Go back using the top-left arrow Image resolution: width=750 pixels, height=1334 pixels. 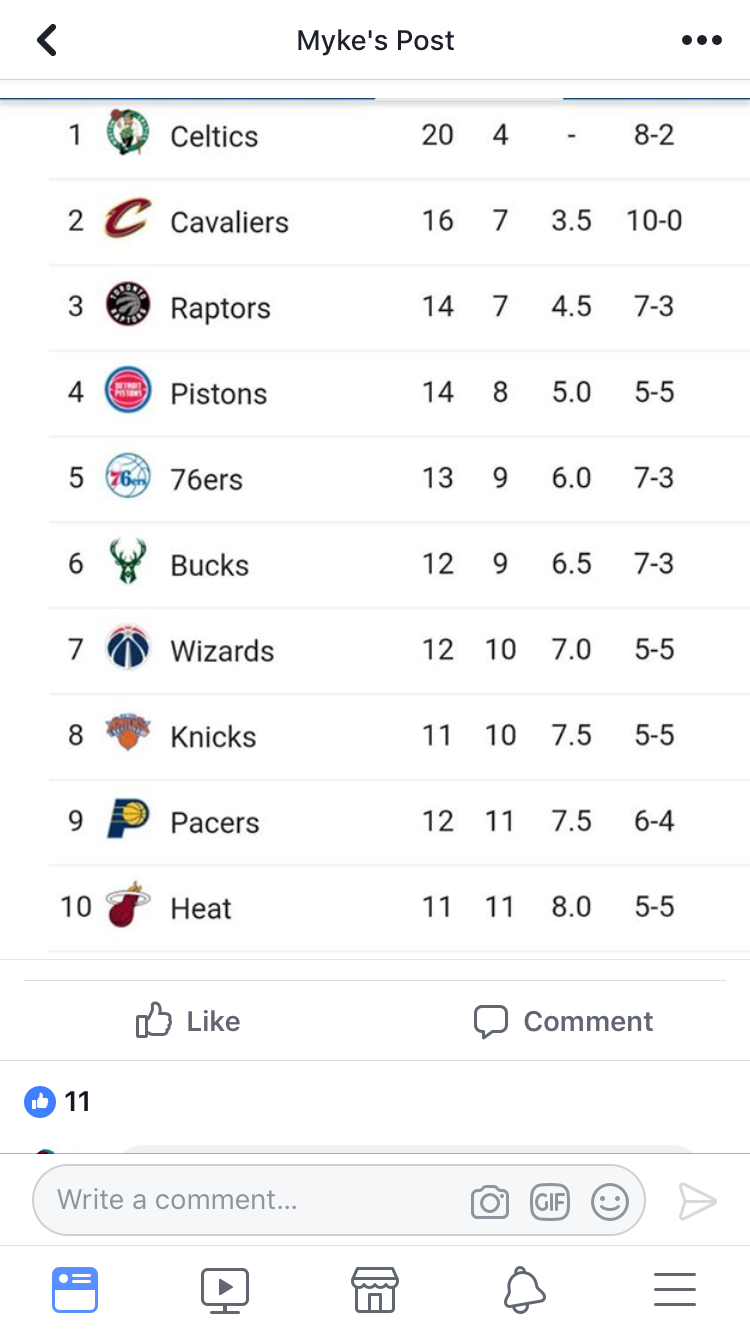click(x=46, y=40)
